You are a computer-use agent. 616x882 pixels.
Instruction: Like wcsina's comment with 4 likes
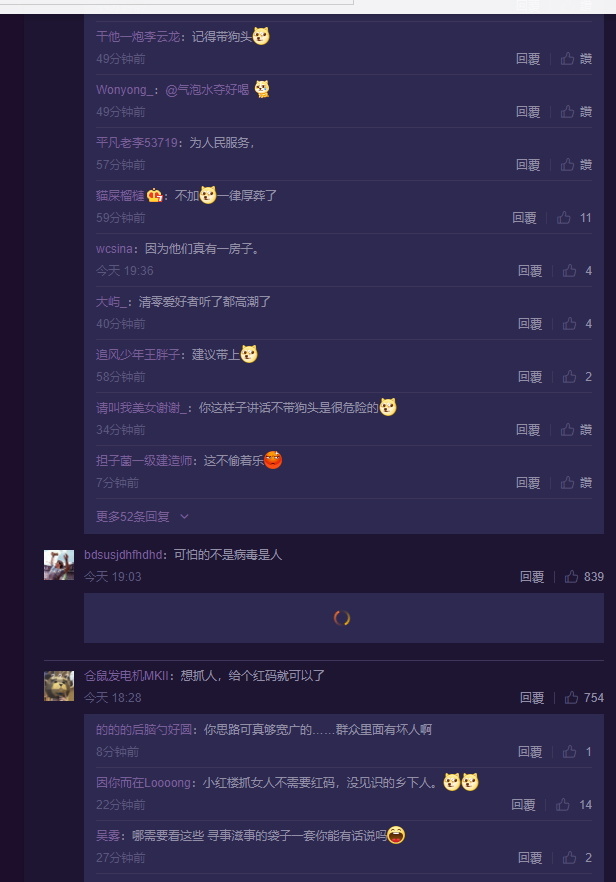pyautogui.click(x=577, y=271)
